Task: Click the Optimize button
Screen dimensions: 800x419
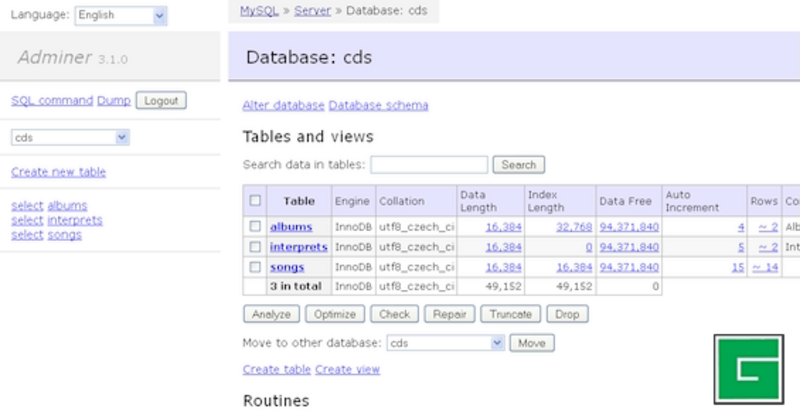Action: point(335,314)
